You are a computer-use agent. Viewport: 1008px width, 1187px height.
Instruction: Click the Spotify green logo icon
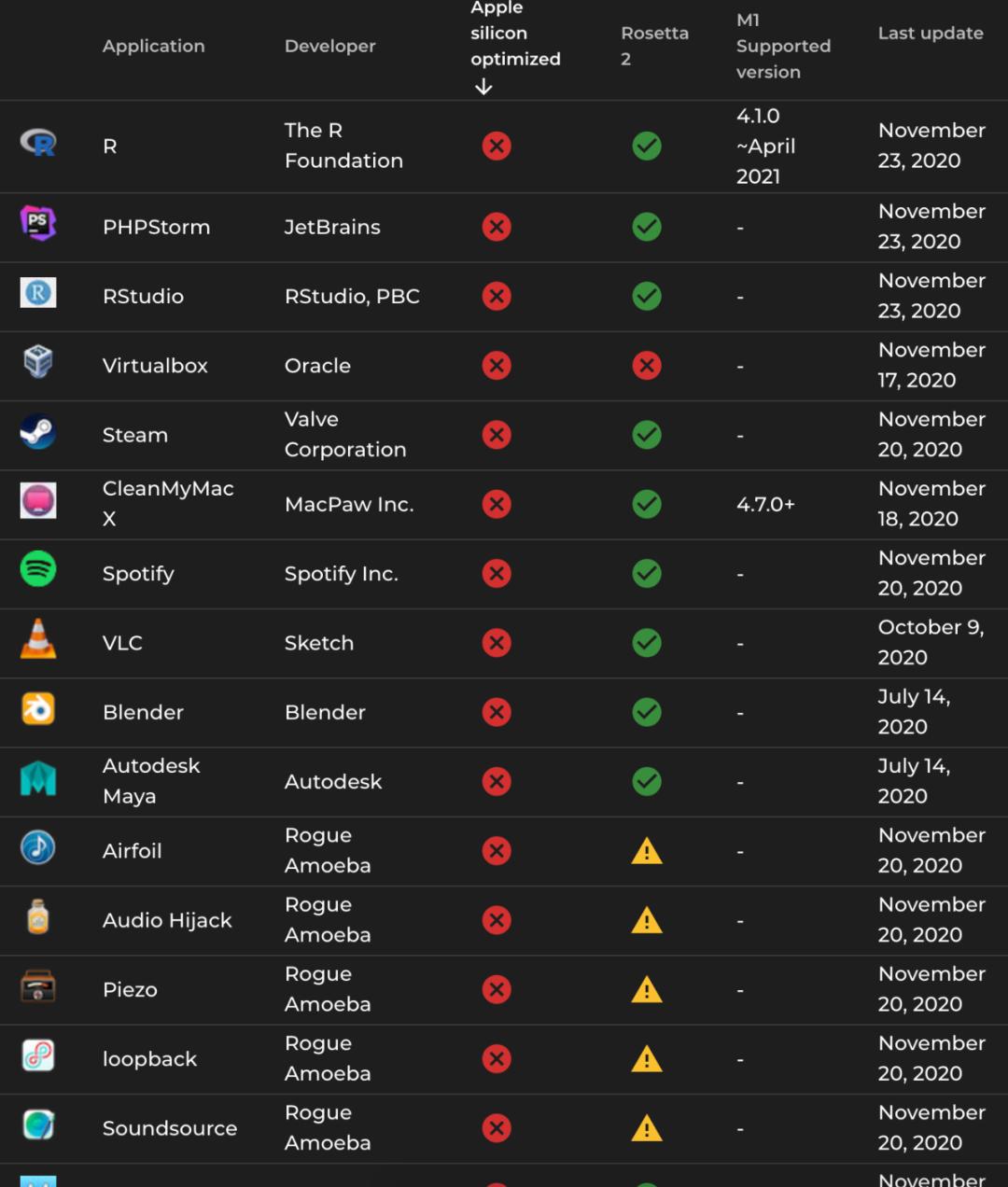[x=38, y=569]
